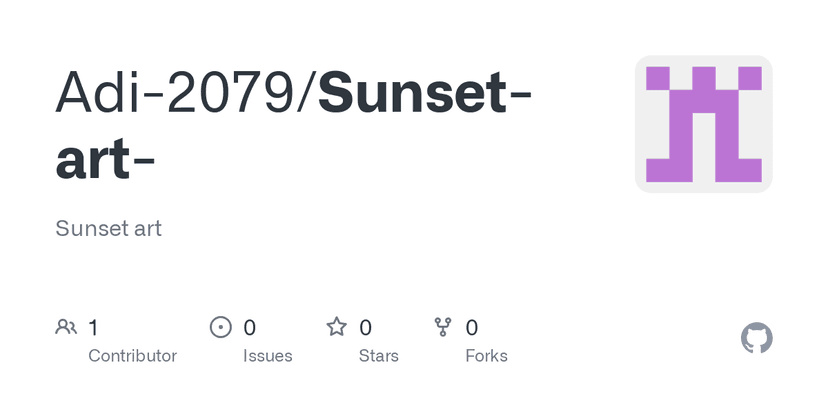Open the purple identicon avatar image
Screen dimensions: 828x414
(703, 124)
